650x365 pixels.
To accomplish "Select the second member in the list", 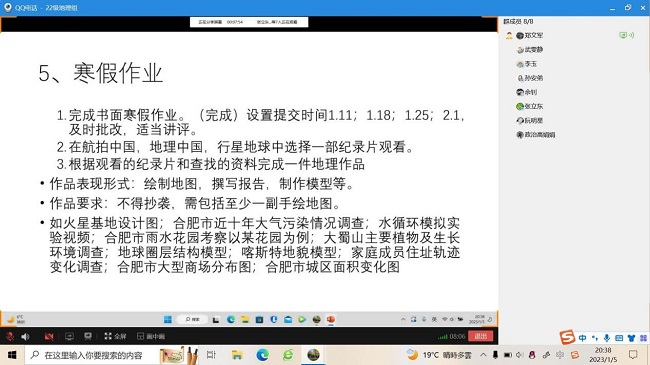I will pyautogui.click(x=530, y=50).
